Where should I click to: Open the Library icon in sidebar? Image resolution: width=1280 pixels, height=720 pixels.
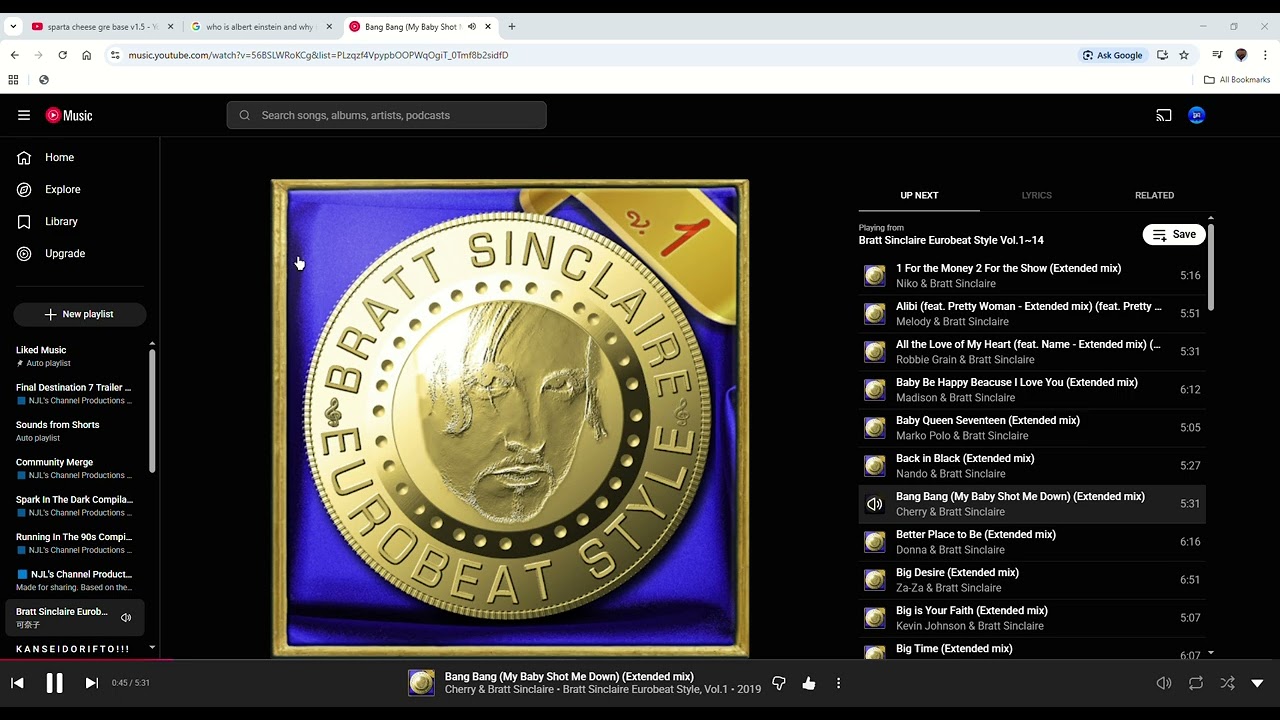pos(24,221)
